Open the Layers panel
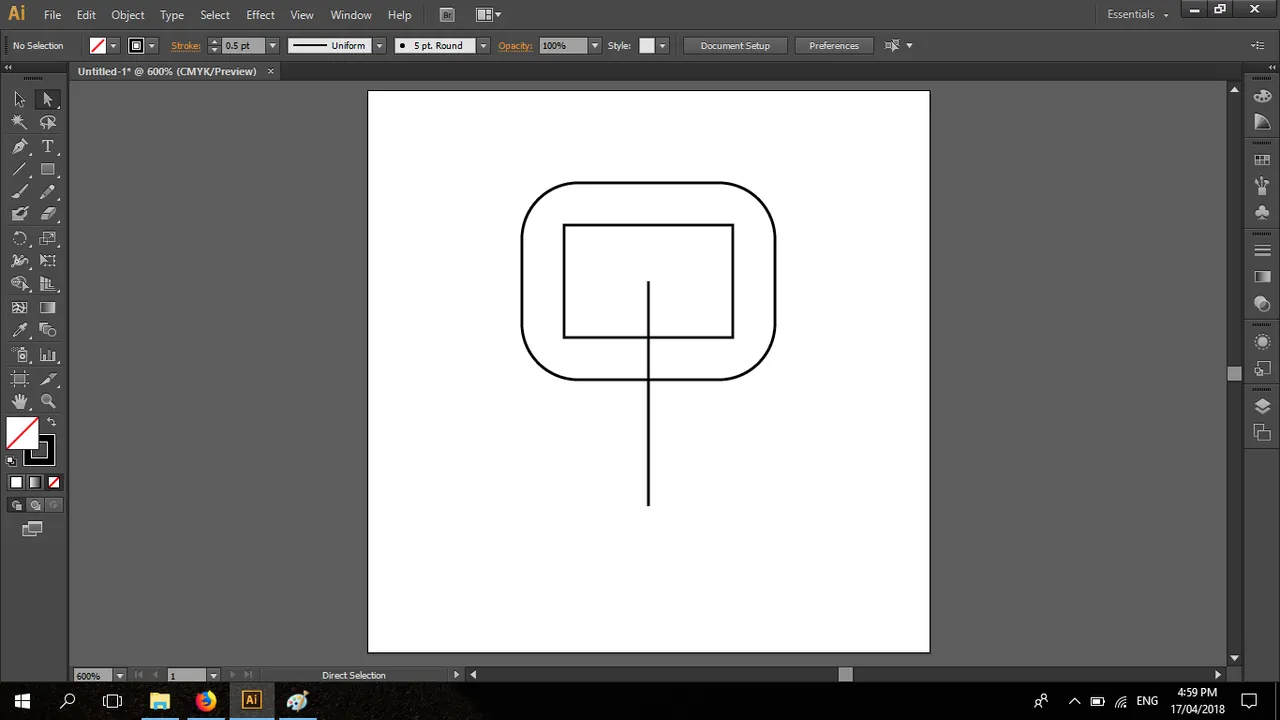 [1262, 406]
